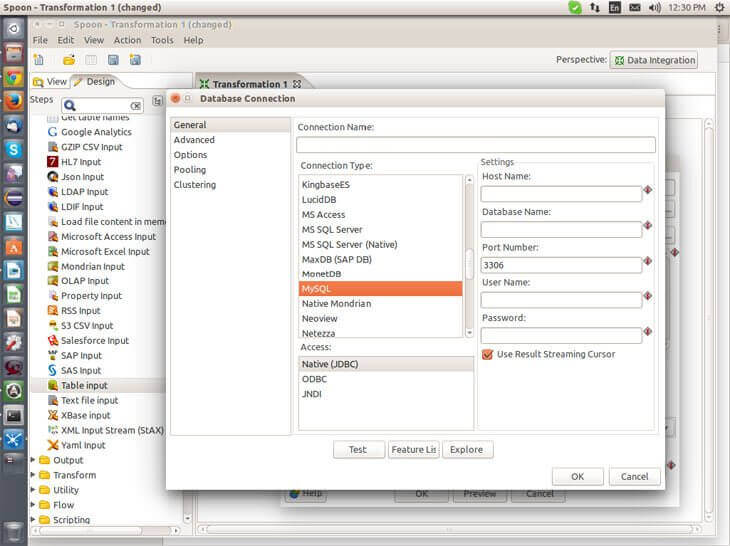This screenshot has height=546, width=730.
Task: Expand the Output steps folder
Action: (x=33, y=460)
